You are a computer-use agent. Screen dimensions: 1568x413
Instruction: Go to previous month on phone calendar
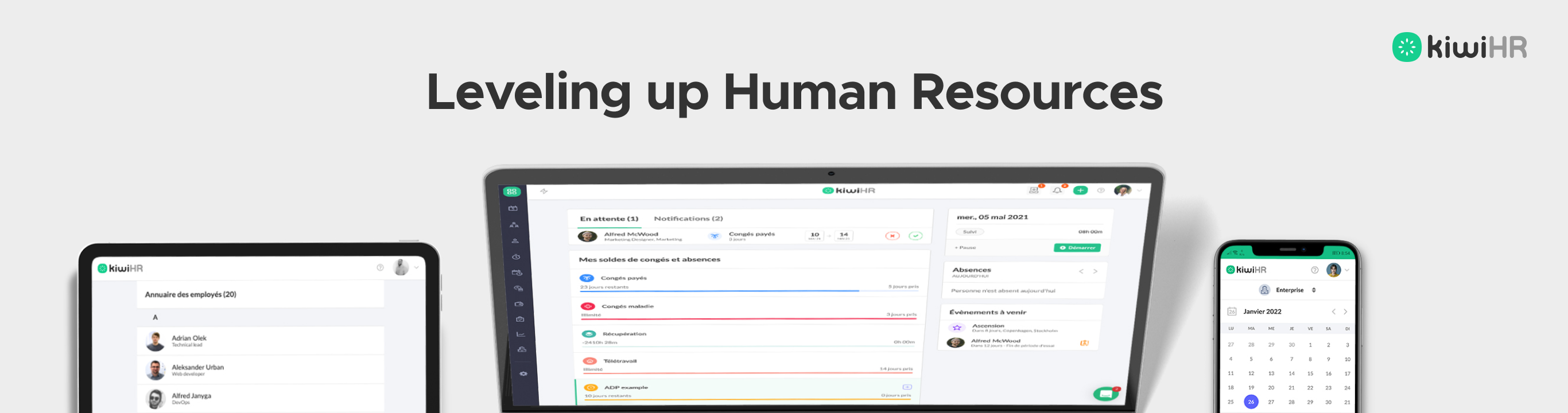coord(1334,311)
